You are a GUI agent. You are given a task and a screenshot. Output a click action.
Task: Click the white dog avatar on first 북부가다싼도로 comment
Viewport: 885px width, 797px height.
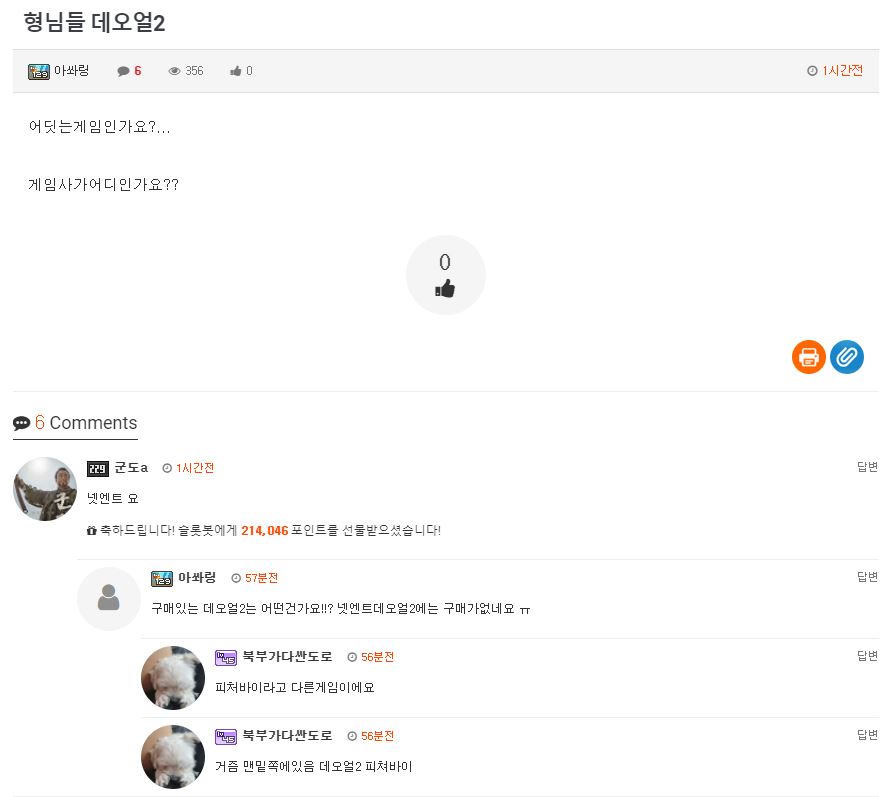173,678
